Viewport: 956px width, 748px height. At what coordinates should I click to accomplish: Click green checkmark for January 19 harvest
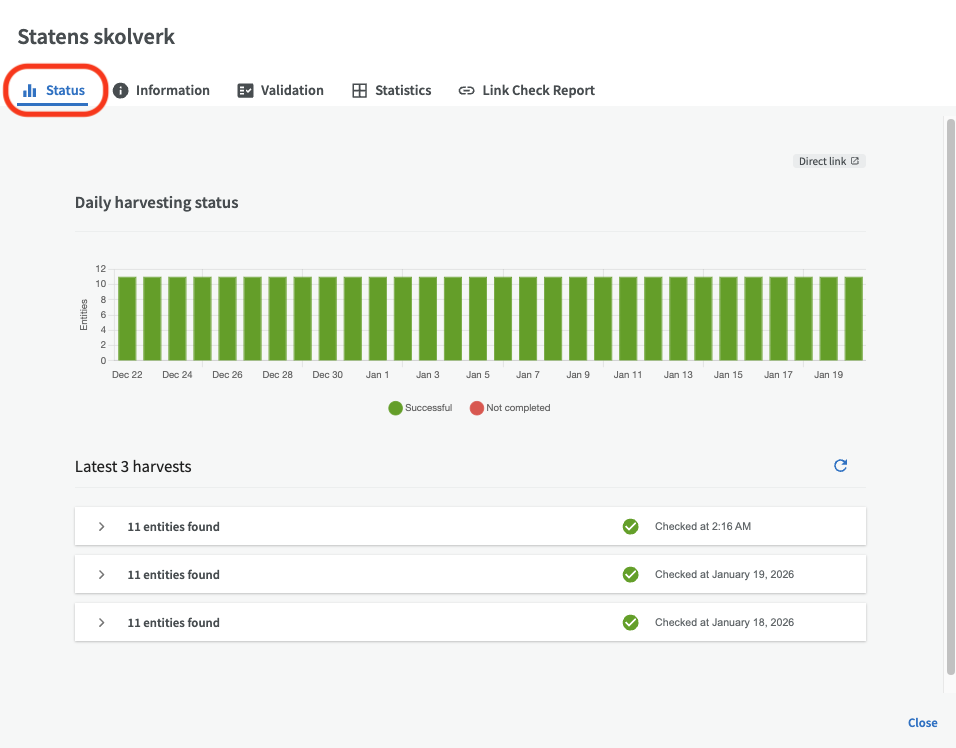coord(630,575)
